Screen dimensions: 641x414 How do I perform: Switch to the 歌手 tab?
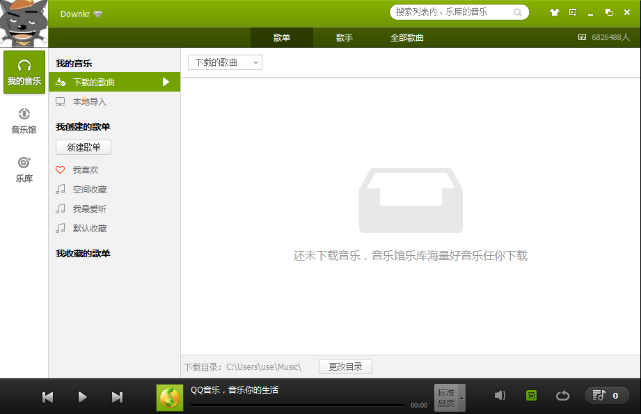click(x=344, y=38)
